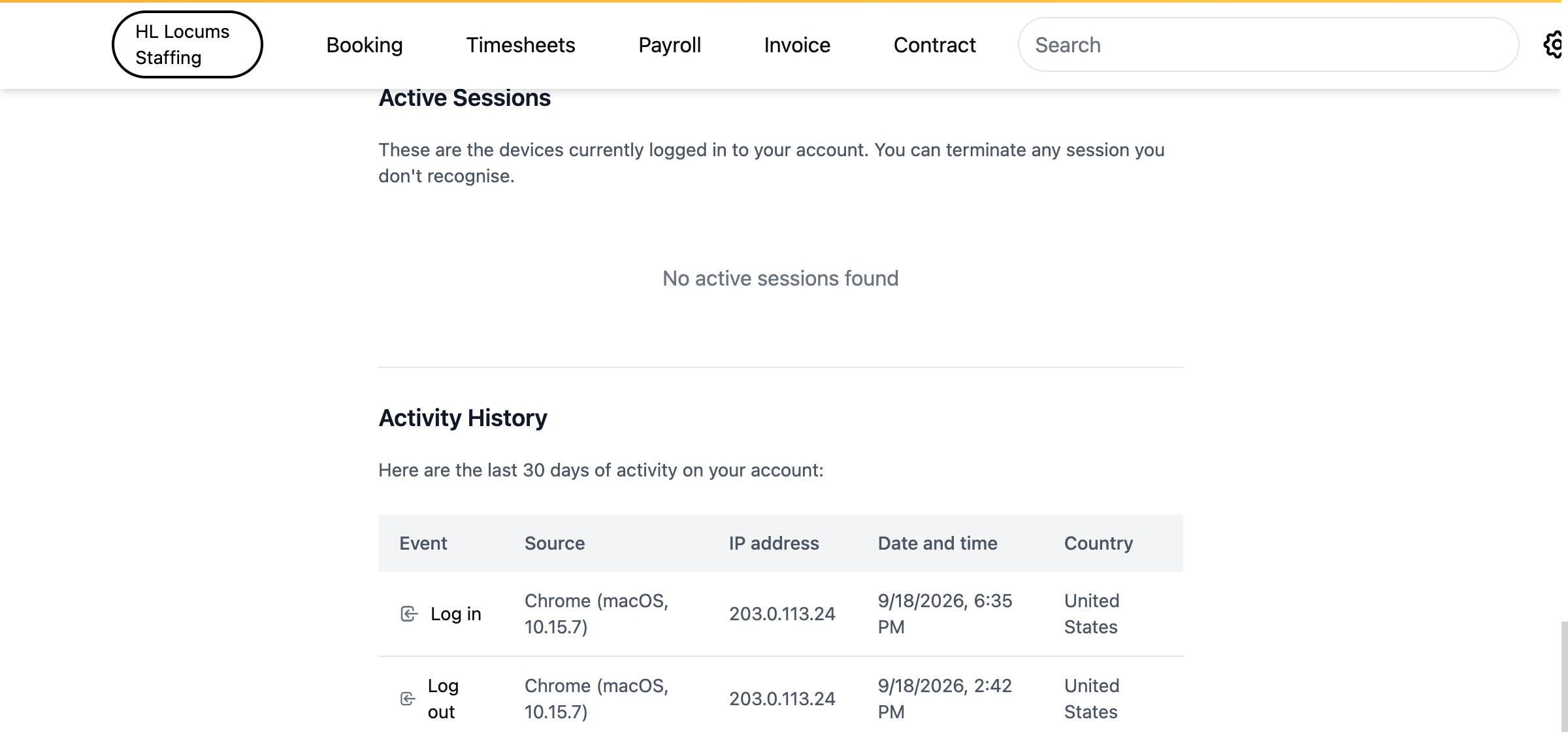Click the No active sessions found message
This screenshot has width=1568, height=732.
(x=781, y=278)
